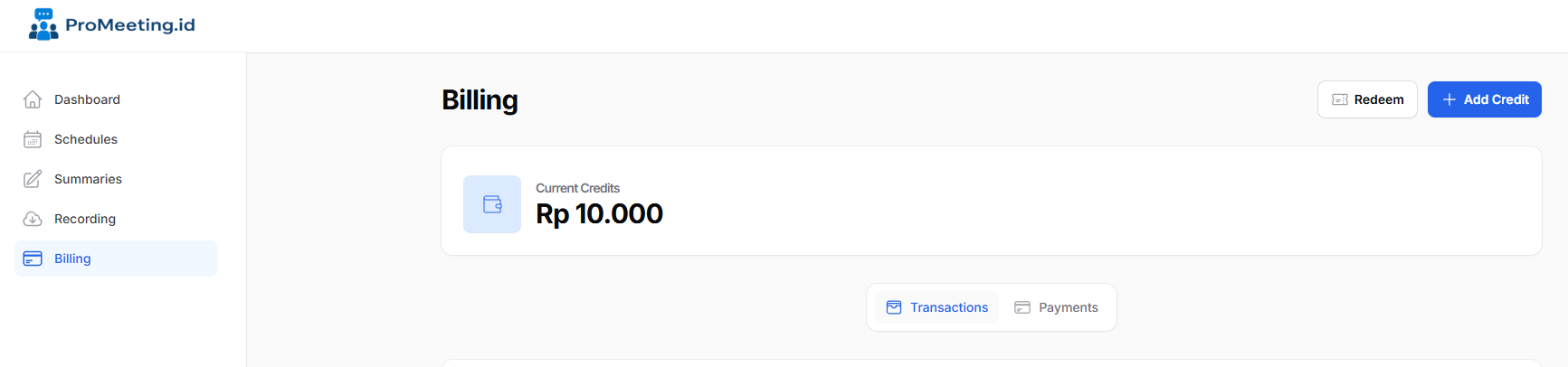Click the wallet icon beside Current Credits

[x=492, y=204]
